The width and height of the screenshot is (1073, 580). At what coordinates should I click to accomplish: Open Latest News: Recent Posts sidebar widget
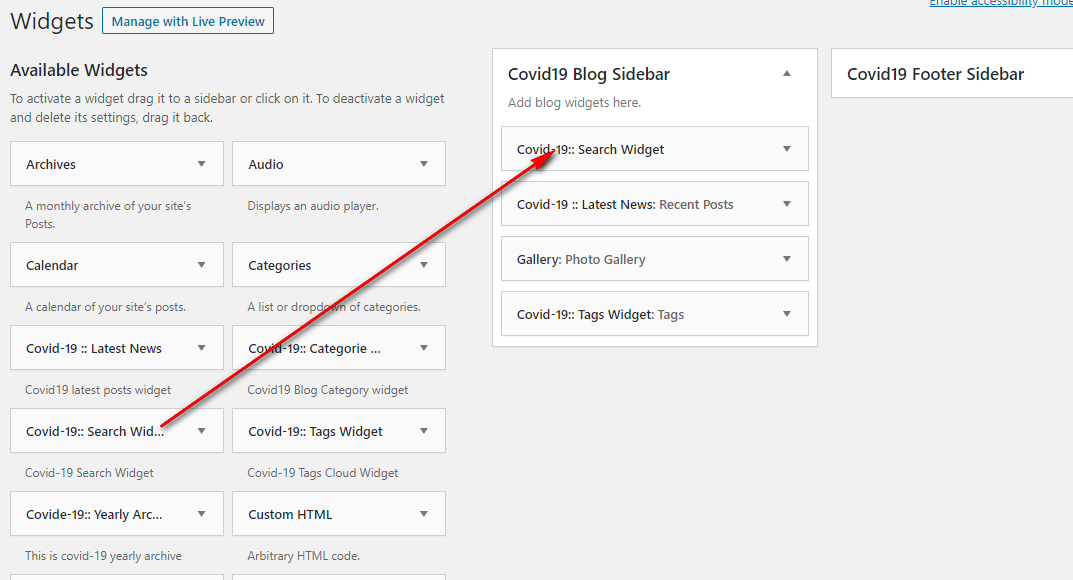(x=655, y=204)
